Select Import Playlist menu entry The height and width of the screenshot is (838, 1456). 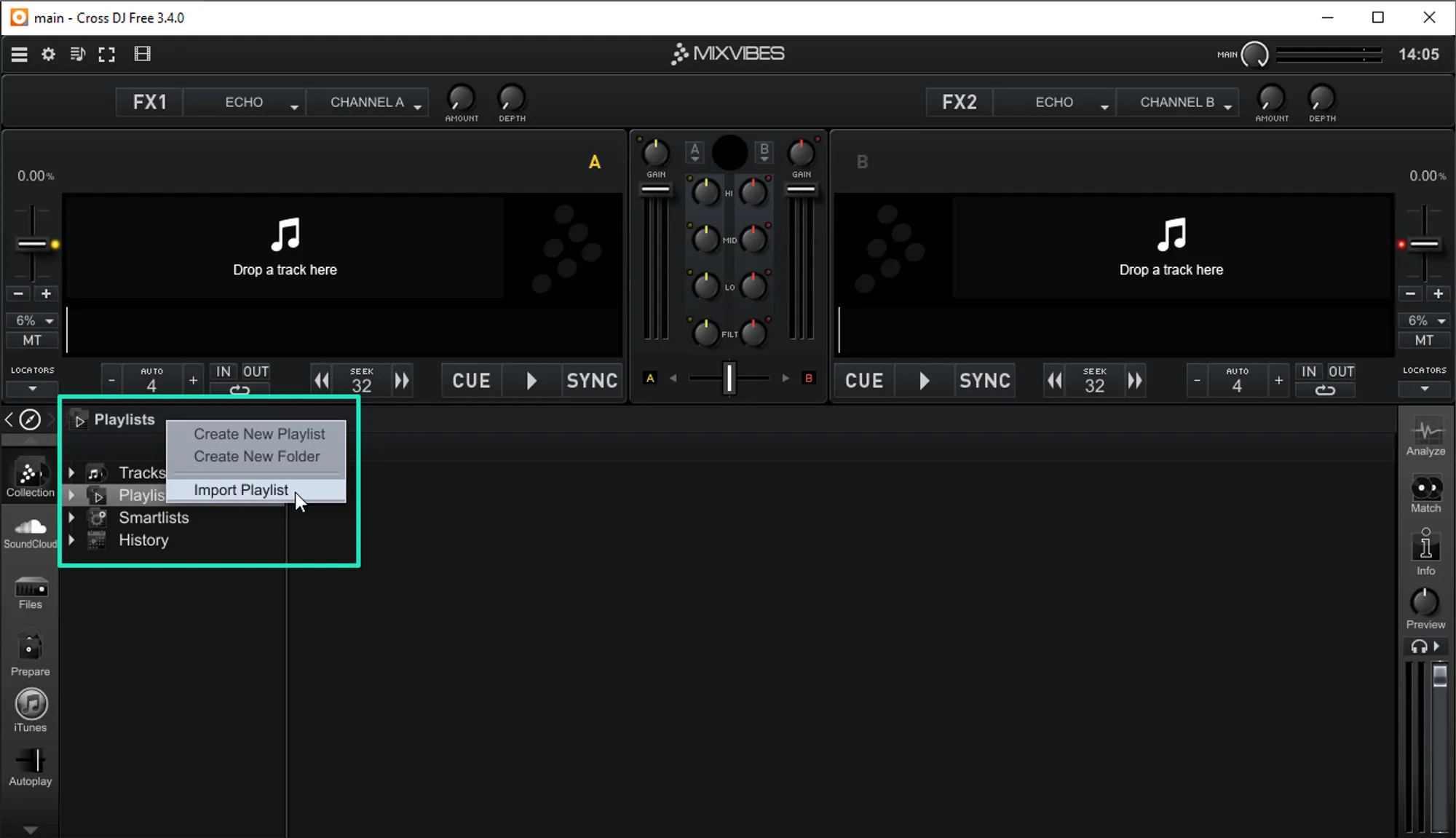click(x=241, y=490)
